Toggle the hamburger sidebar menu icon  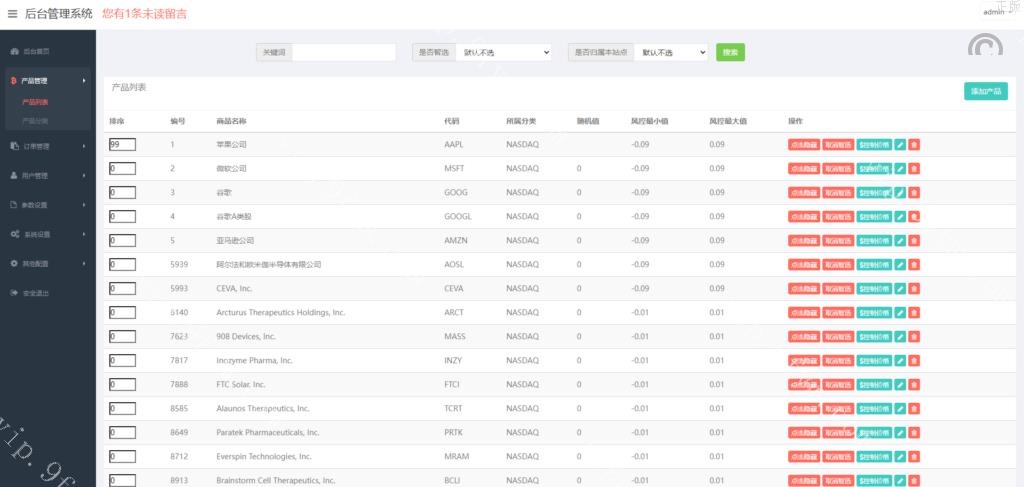point(12,14)
